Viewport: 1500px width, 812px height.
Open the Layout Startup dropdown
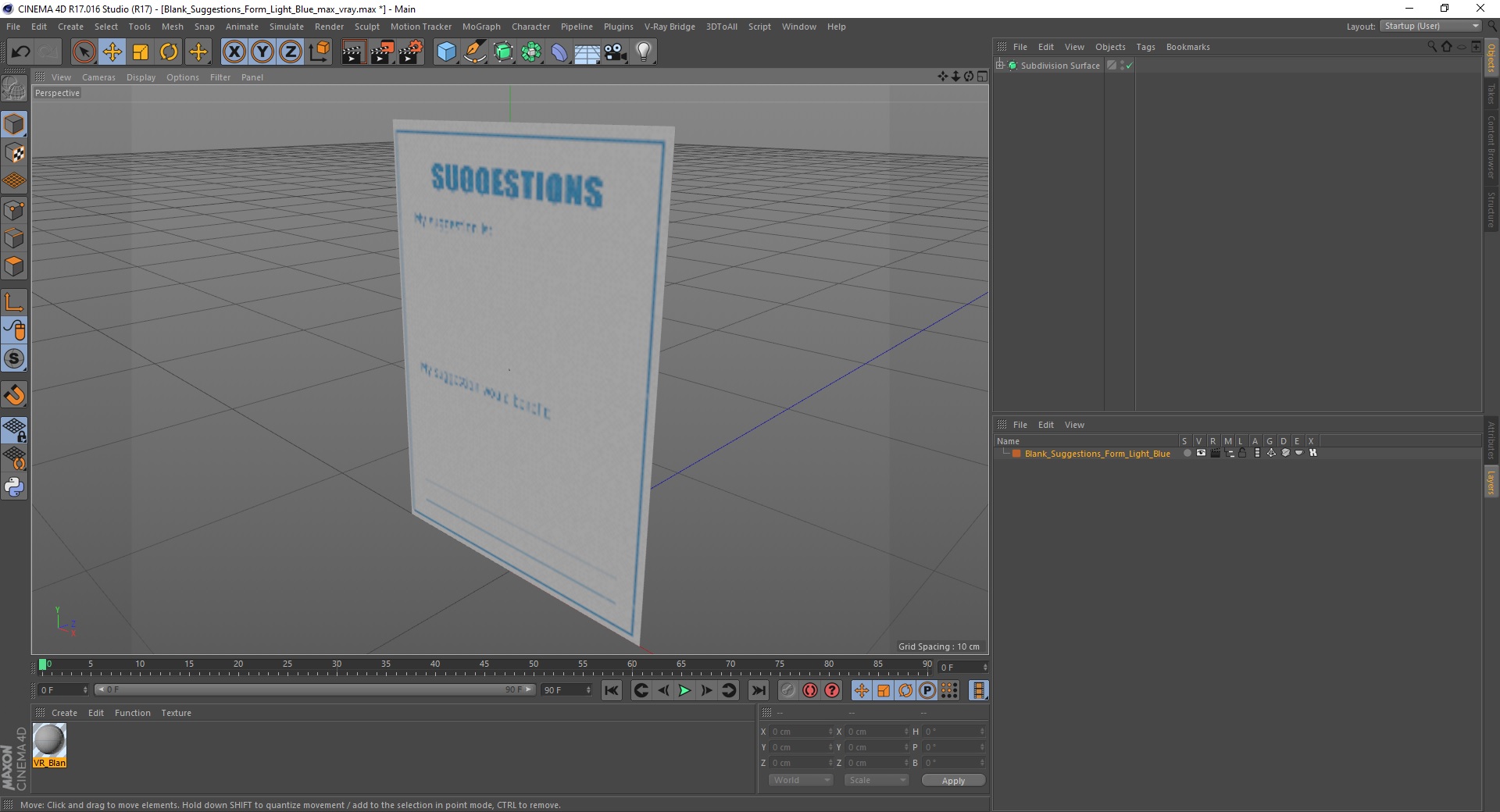click(x=1430, y=27)
